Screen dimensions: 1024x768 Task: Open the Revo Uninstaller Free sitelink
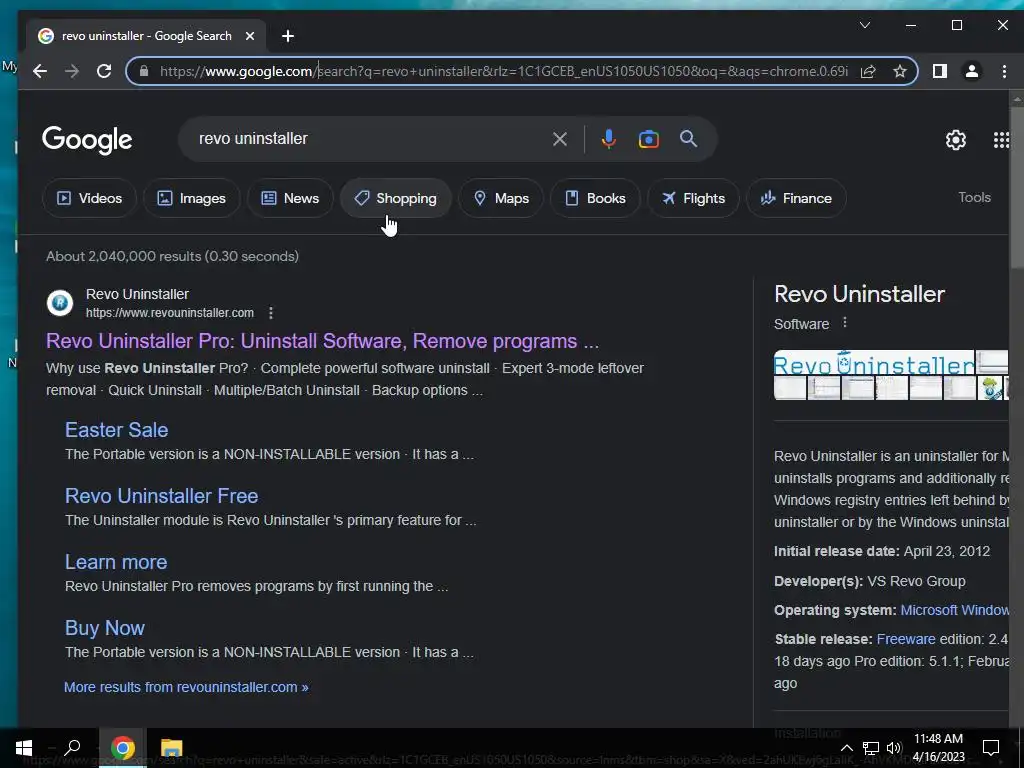[161, 496]
